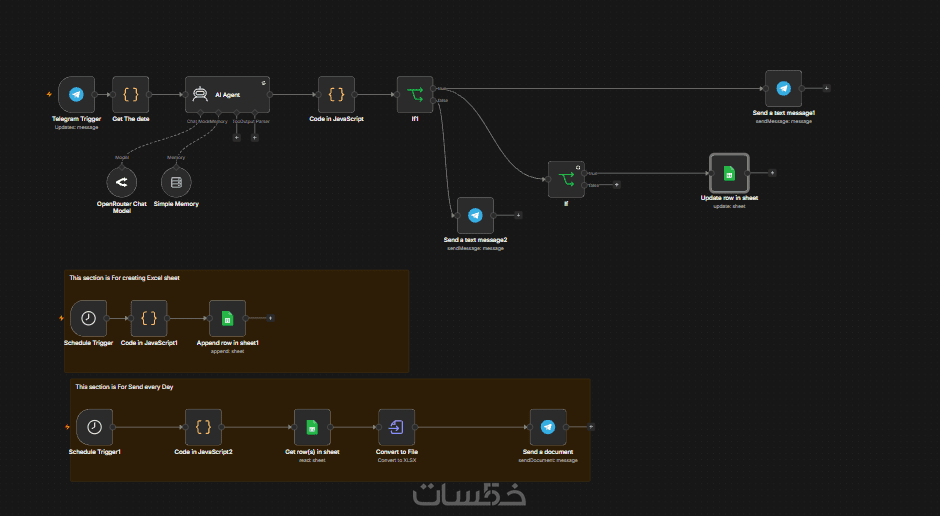Click the 'Convert to XLSX' subtitle
Viewport: 940px width, 516px height.
pos(396,460)
